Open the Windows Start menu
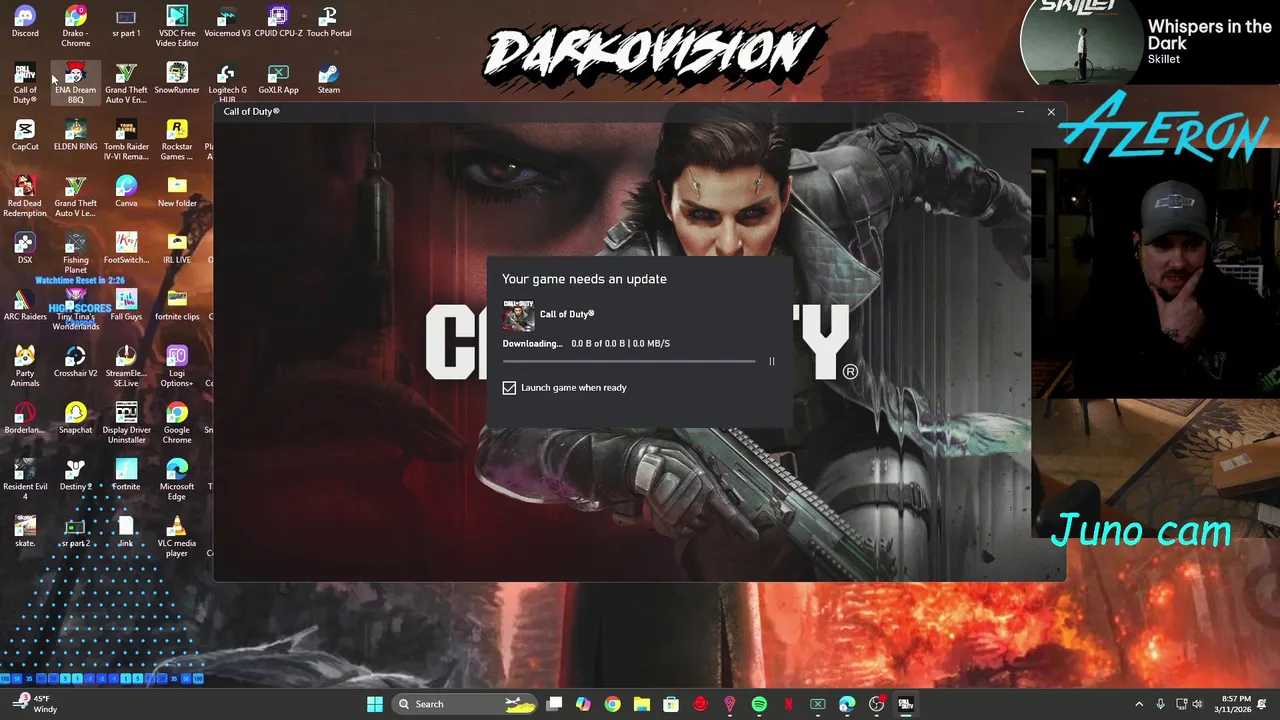The width and height of the screenshot is (1280, 720). 375,704
